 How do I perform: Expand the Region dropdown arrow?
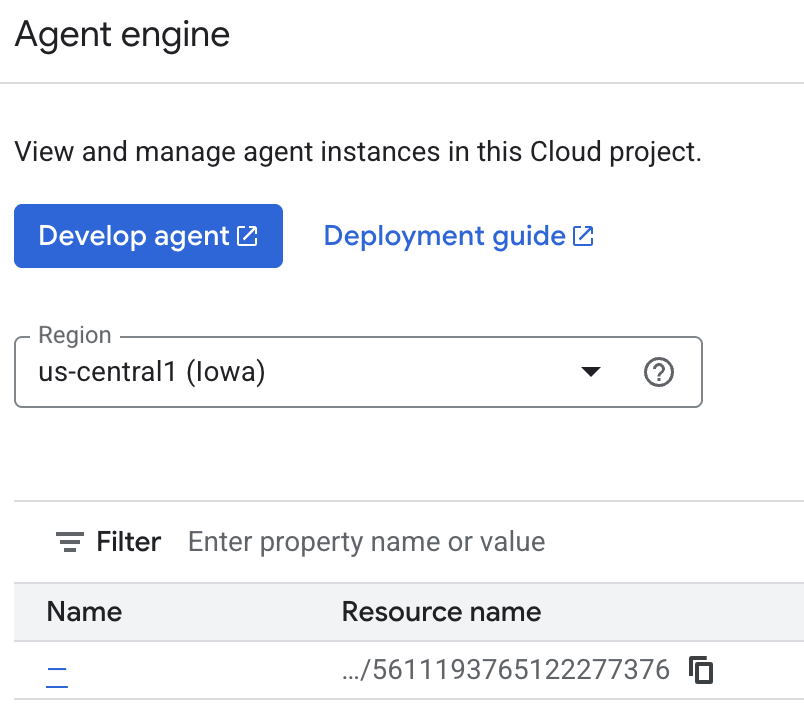click(591, 373)
